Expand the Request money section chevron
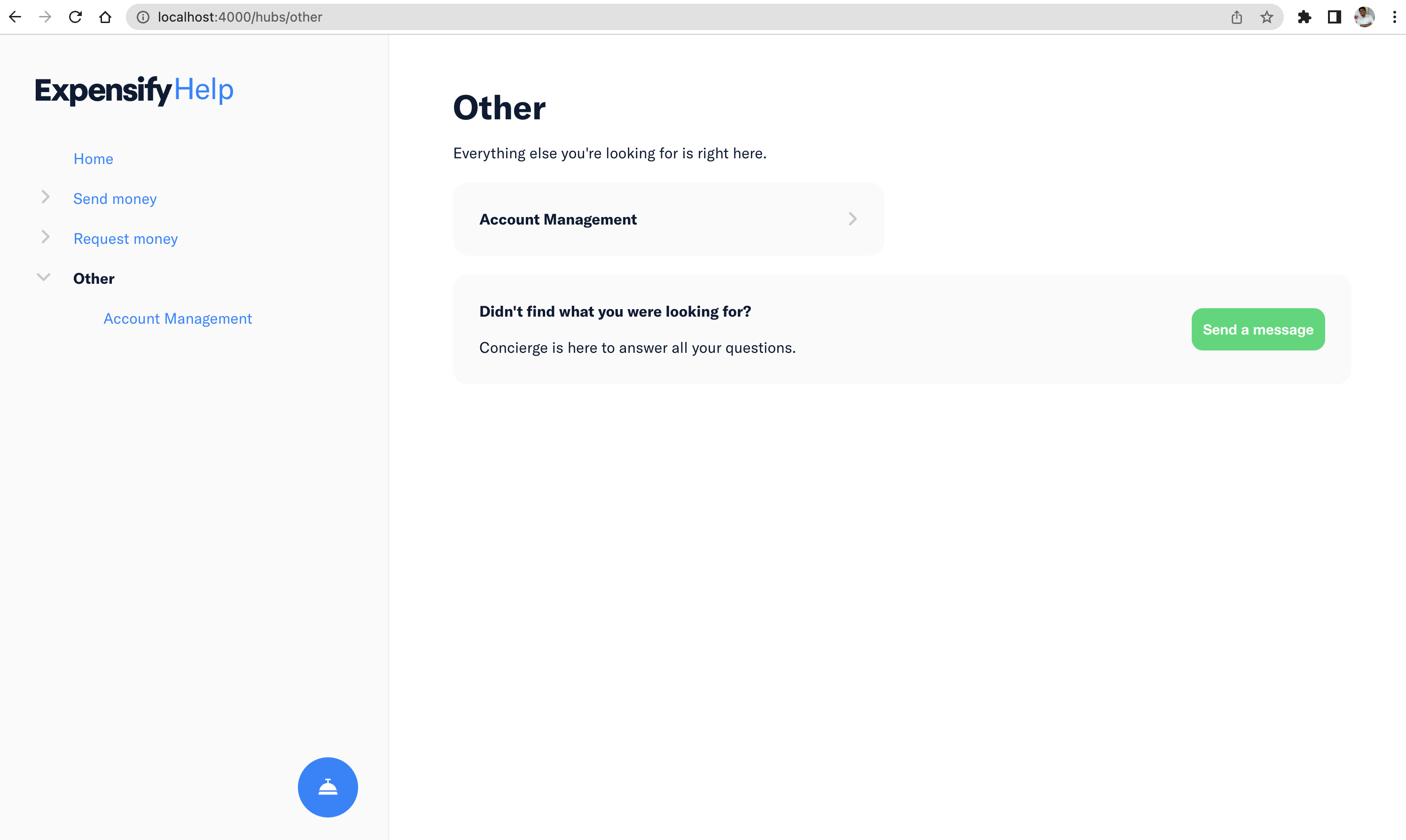The image size is (1406, 840). pyautogui.click(x=45, y=237)
